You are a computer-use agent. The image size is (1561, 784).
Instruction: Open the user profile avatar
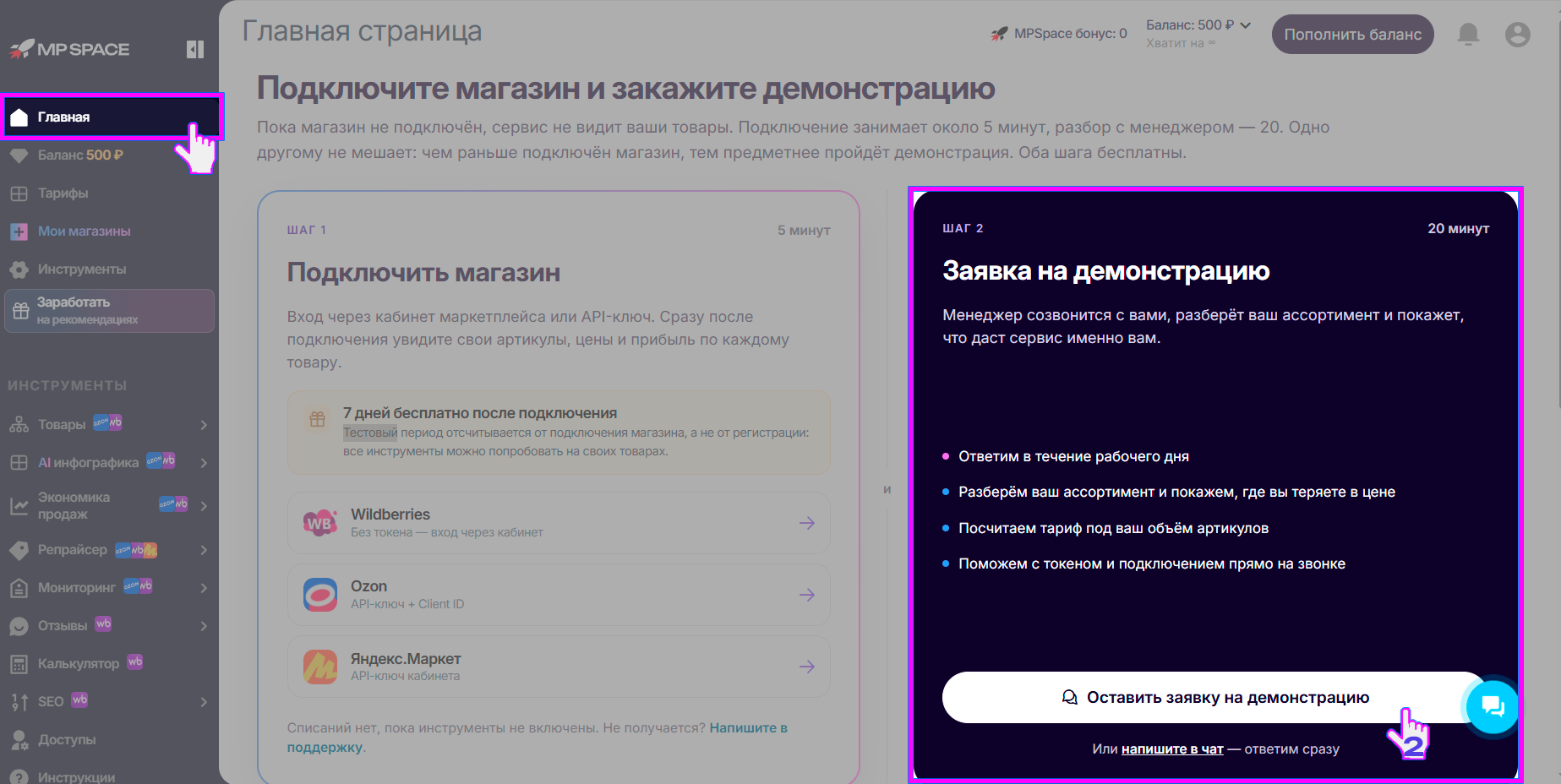tap(1517, 34)
